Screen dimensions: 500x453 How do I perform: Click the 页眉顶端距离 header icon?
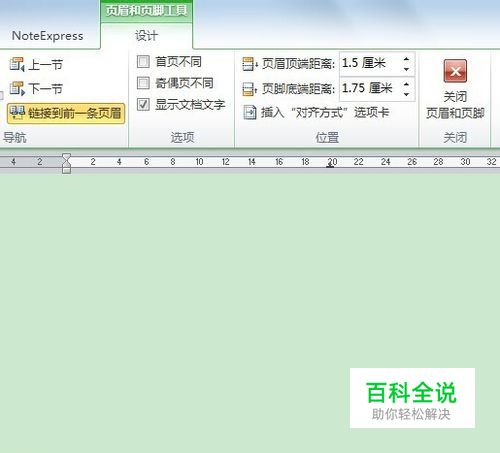coord(250,64)
